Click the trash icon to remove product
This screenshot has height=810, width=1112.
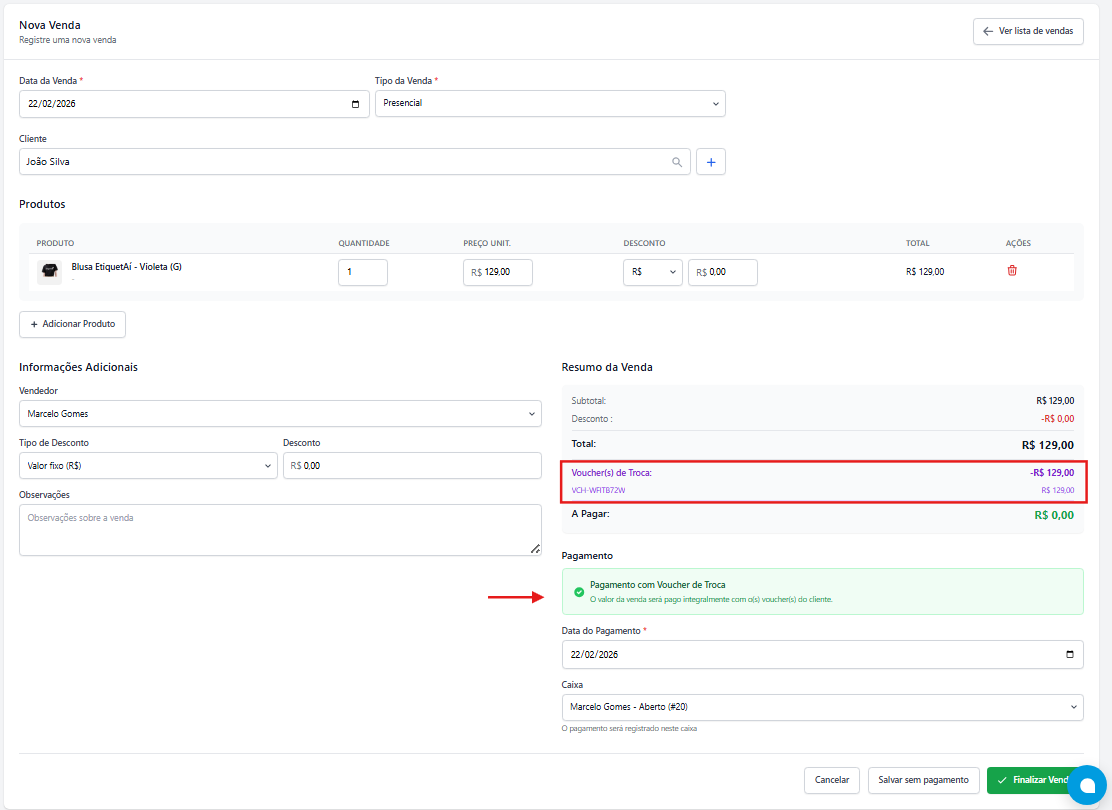(x=1012, y=271)
